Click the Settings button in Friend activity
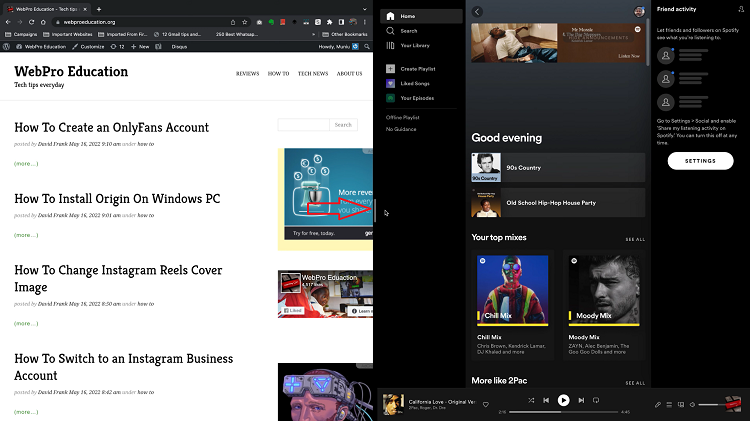This screenshot has height=421, width=750. coord(700,161)
